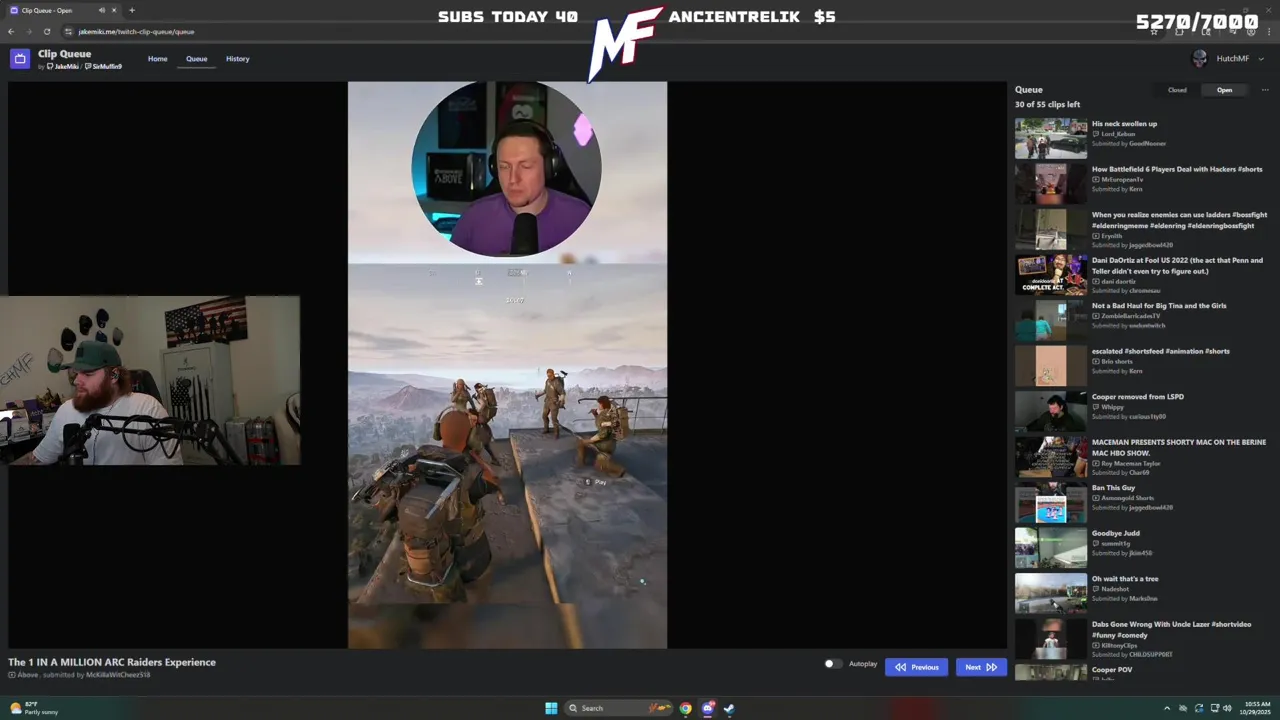Viewport: 1280px width, 720px height.
Task: Open the 'enemies can use ladders' clip thumbnail
Action: pos(1051,230)
